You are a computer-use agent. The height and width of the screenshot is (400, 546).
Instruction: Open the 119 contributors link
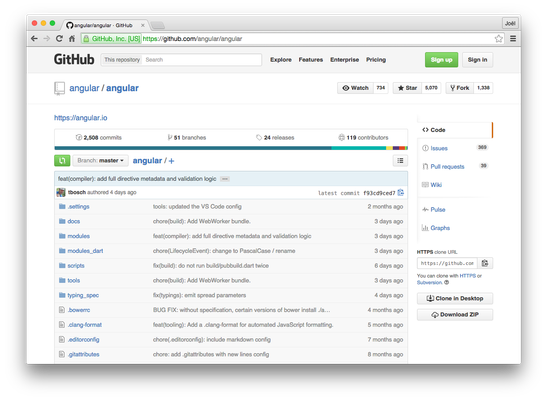pos(363,138)
